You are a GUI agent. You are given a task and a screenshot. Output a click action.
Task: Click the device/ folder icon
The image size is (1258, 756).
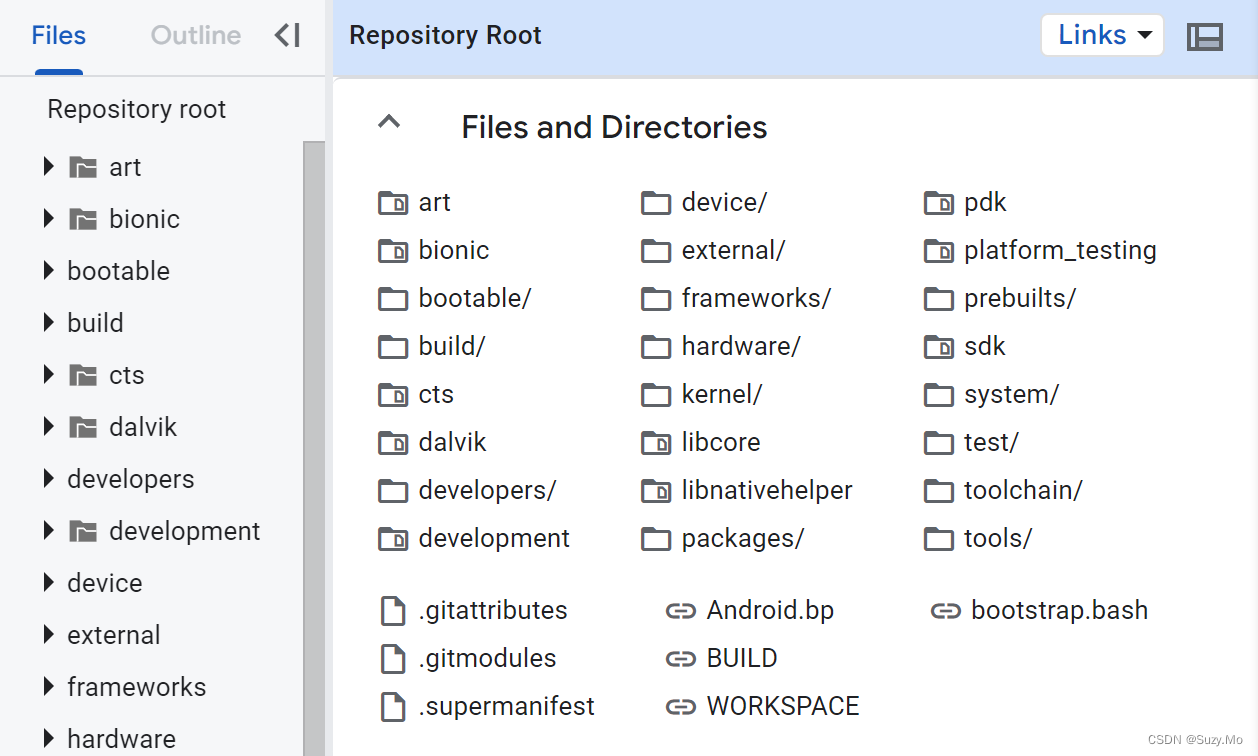(x=656, y=203)
